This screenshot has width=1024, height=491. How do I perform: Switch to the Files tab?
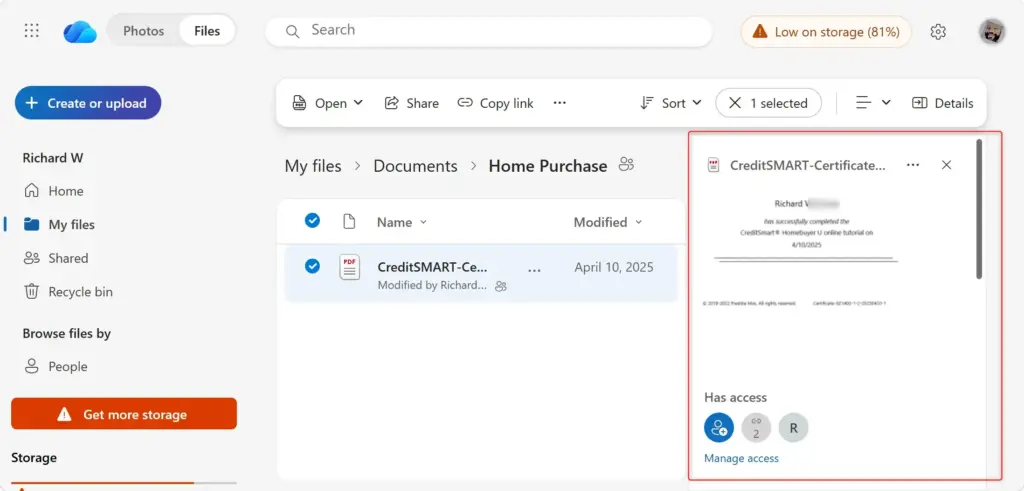pos(207,31)
